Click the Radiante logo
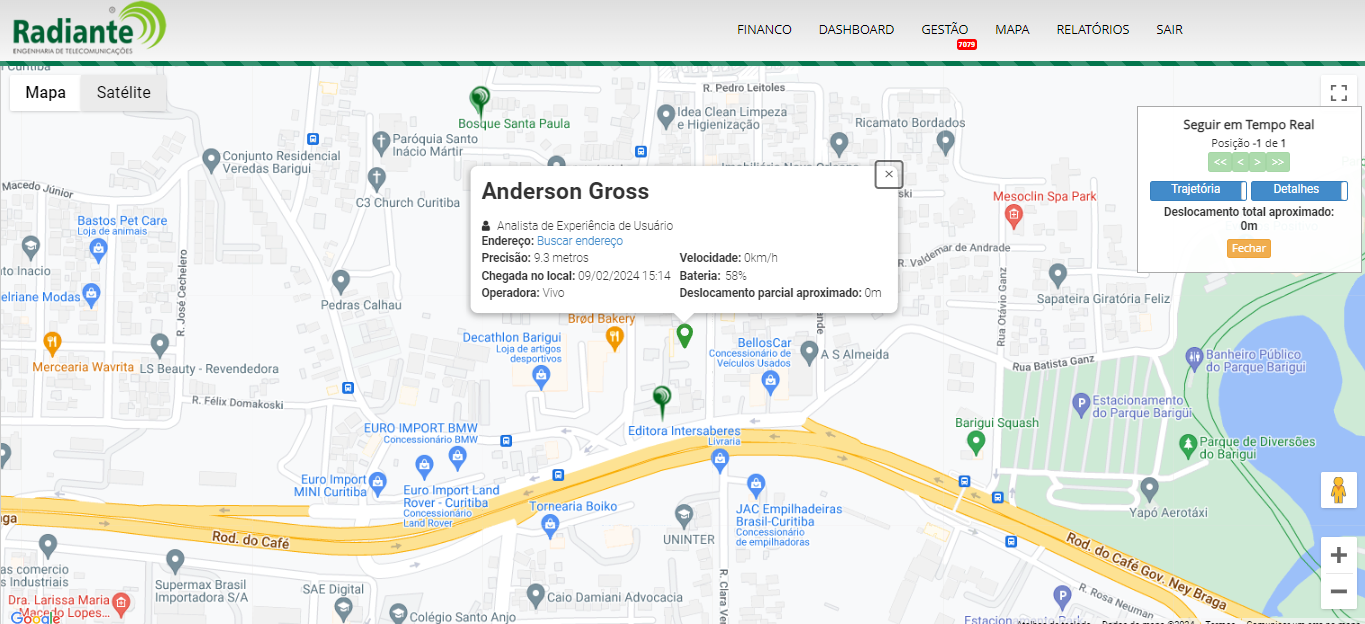Image resolution: width=1365 pixels, height=624 pixels. pos(87,28)
